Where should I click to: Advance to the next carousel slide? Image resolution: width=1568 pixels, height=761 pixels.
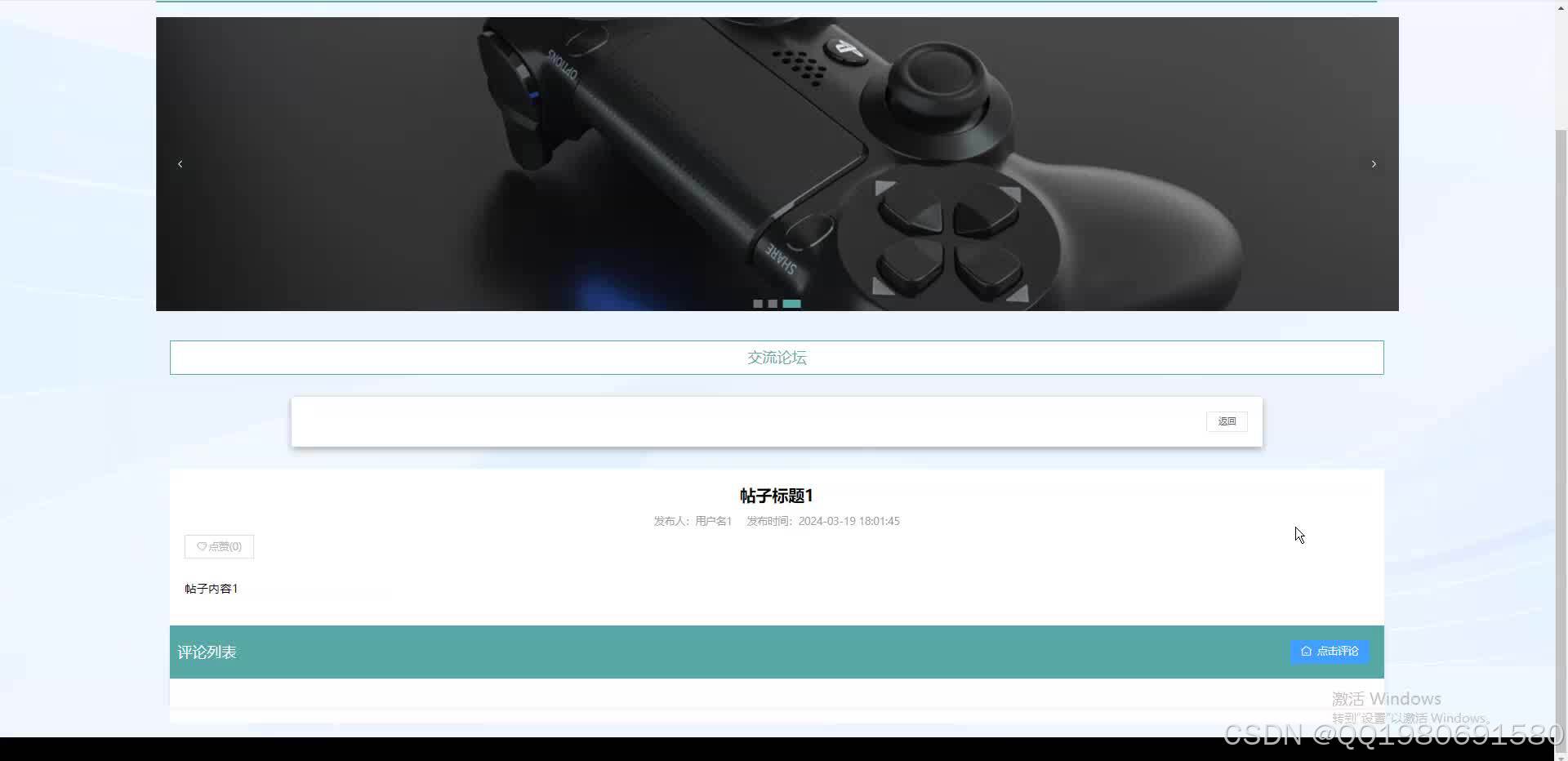point(1374,164)
